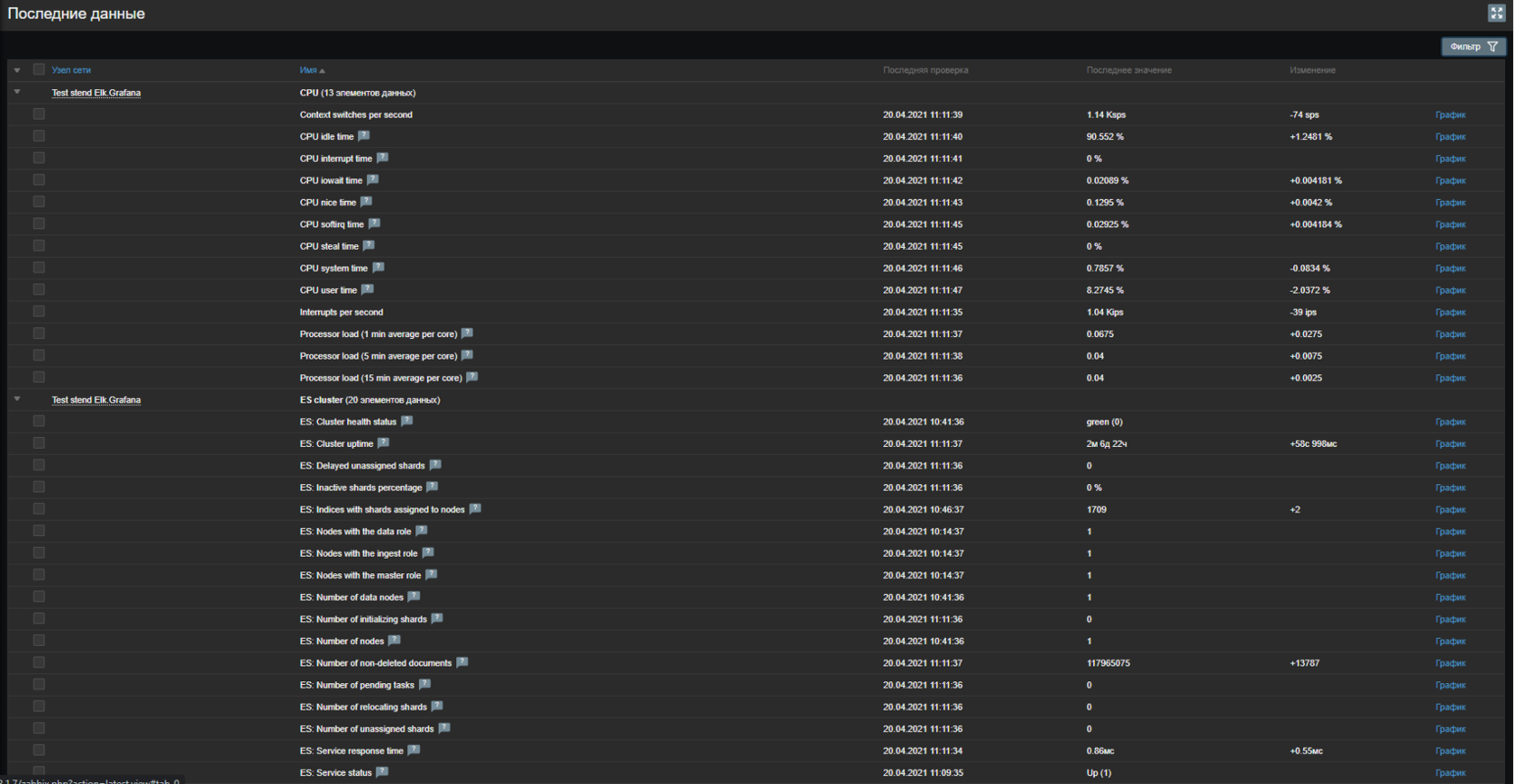
Task: Click the Последнее значение column header
Action: tap(1128, 69)
